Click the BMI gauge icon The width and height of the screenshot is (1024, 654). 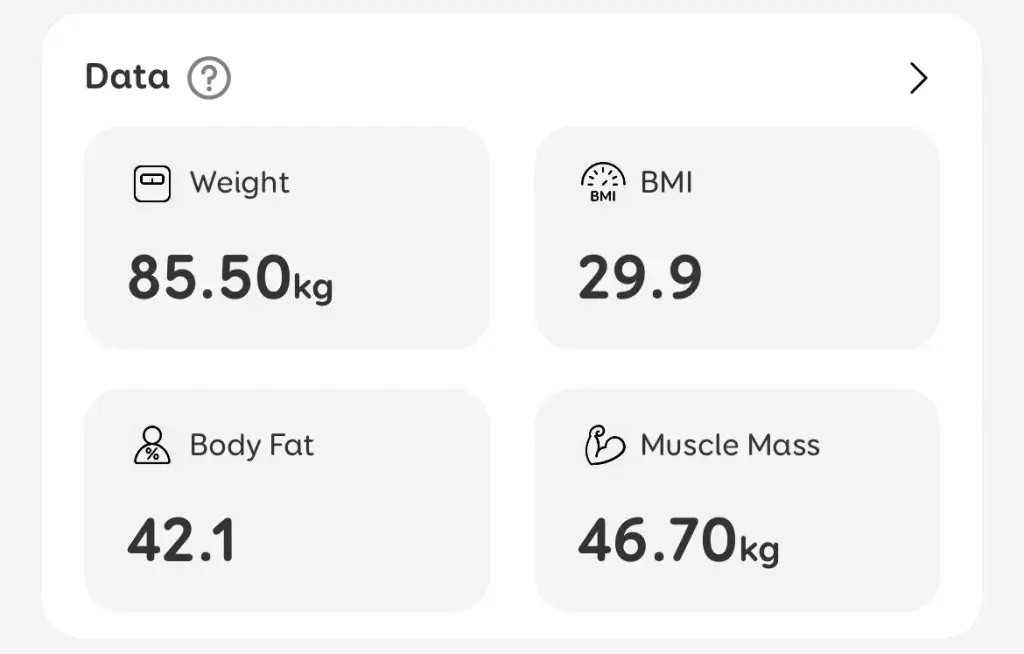tap(603, 183)
